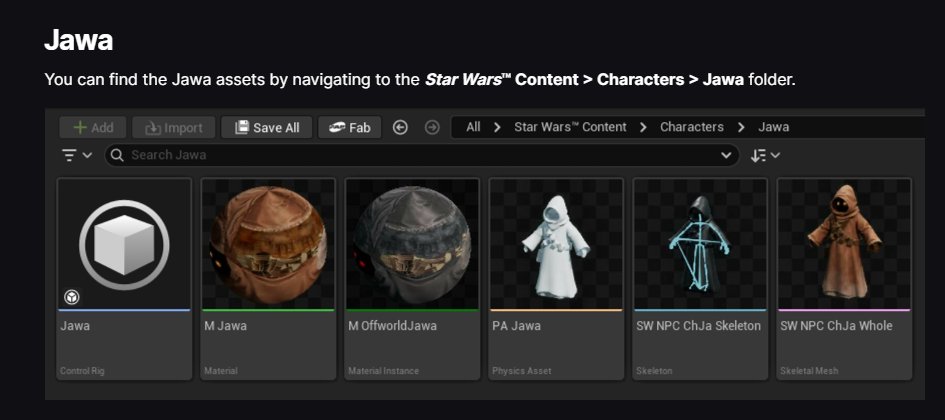Navigate to the Star Wars Content breadcrumb
Image resolution: width=945 pixels, height=420 pixels.
(x=570, y=127)
